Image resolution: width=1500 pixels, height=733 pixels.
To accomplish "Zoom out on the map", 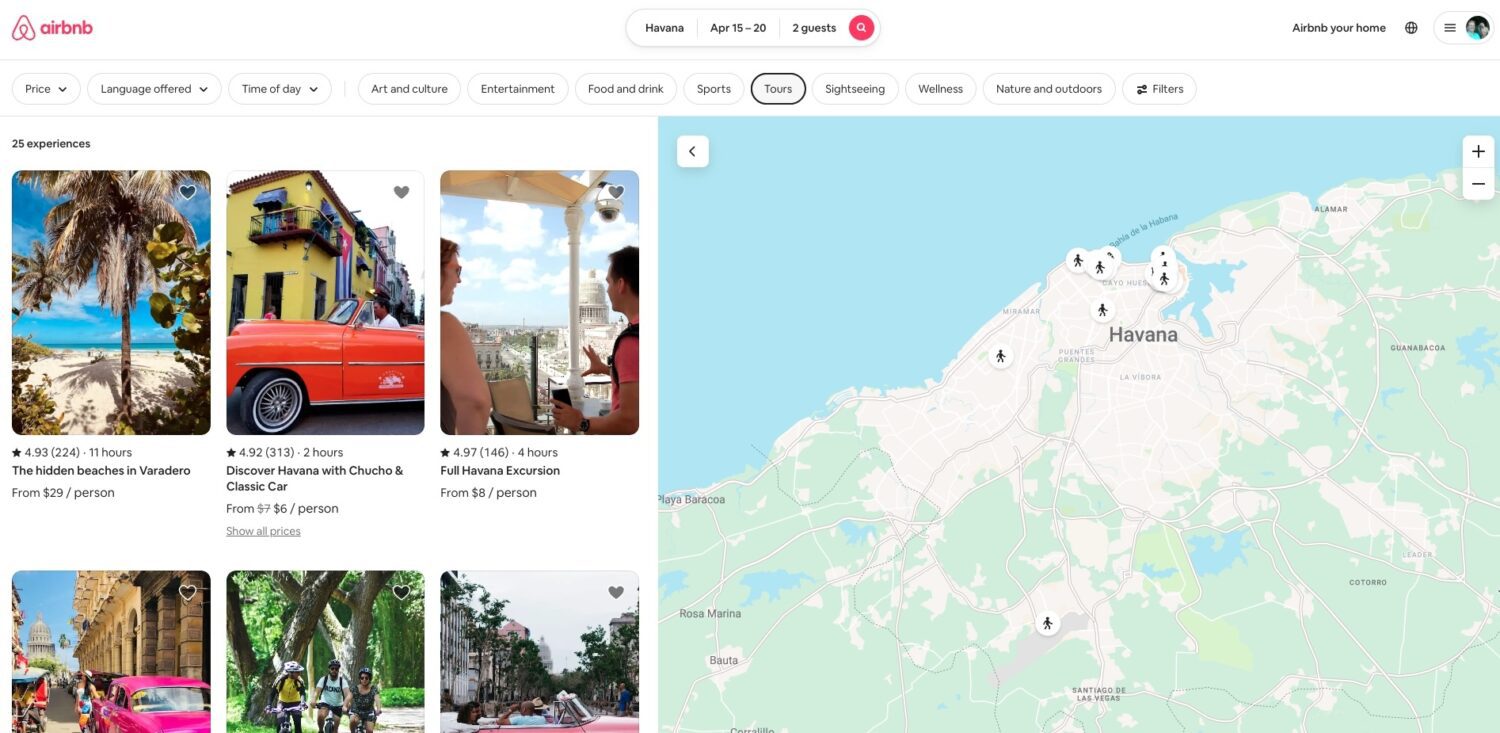I will coord(1478,183).
